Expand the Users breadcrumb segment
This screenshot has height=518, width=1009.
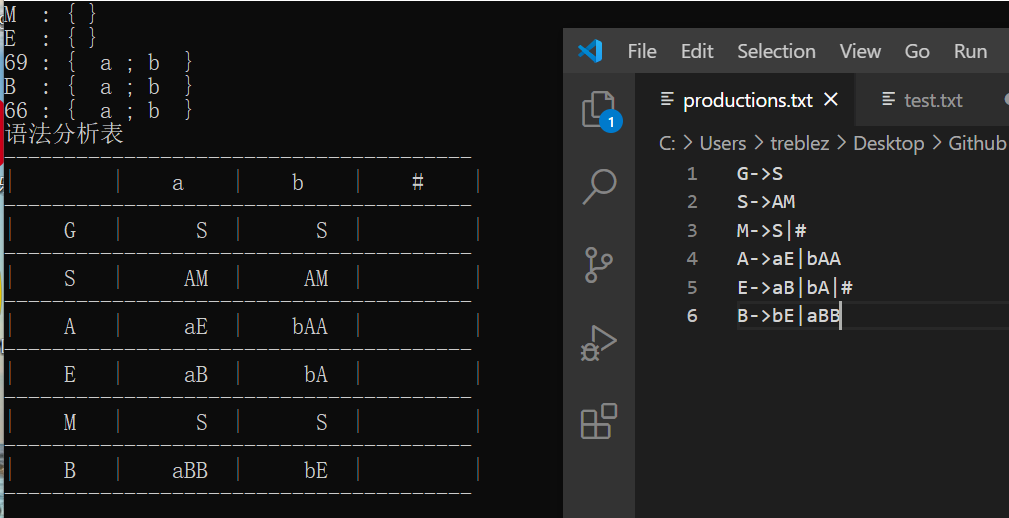point(723,143)
